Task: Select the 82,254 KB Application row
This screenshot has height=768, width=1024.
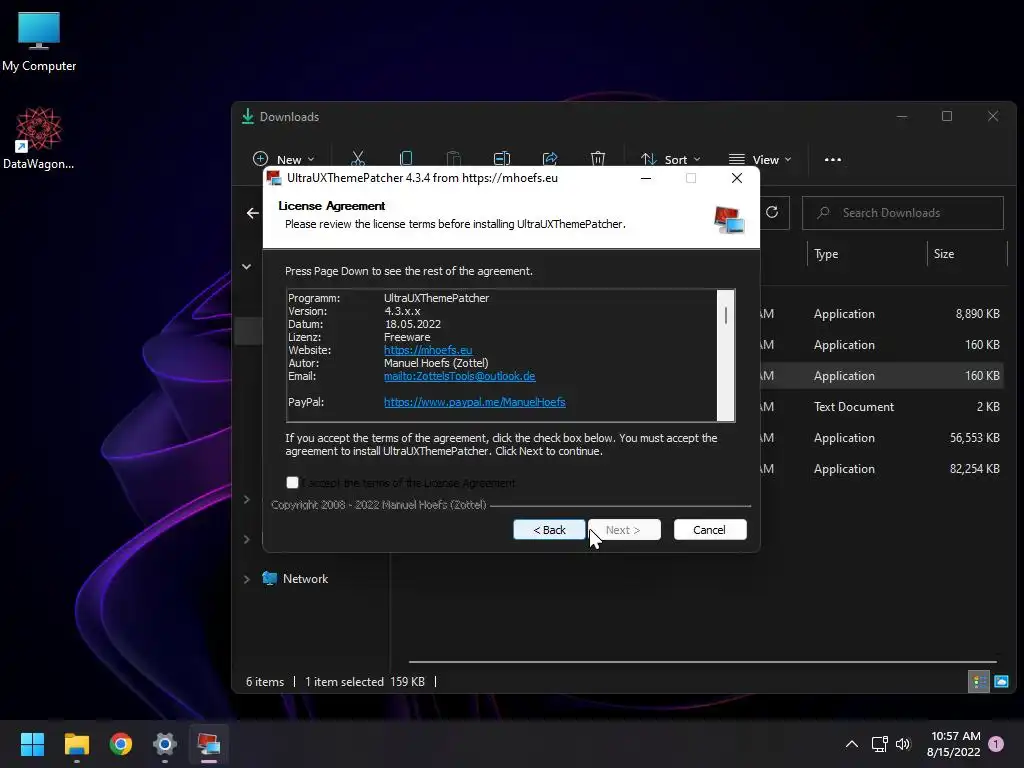Action: (882, 469)
